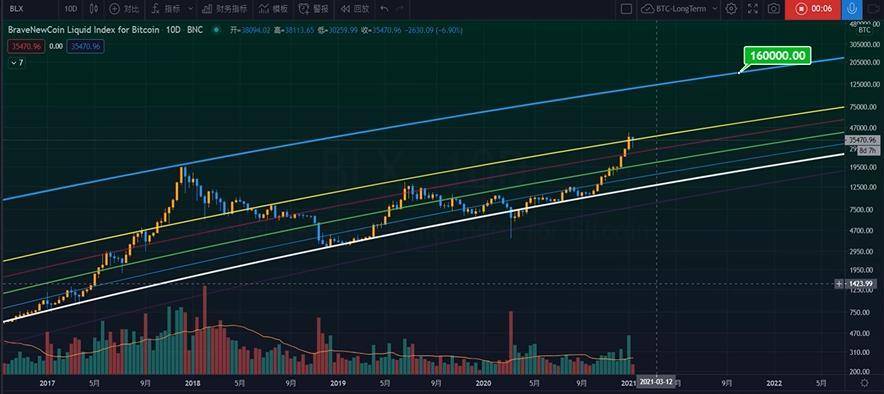Viewport: 884px width, 394px height.
Task: Click the red 35470.96 sell box
Action: point(25,47)
